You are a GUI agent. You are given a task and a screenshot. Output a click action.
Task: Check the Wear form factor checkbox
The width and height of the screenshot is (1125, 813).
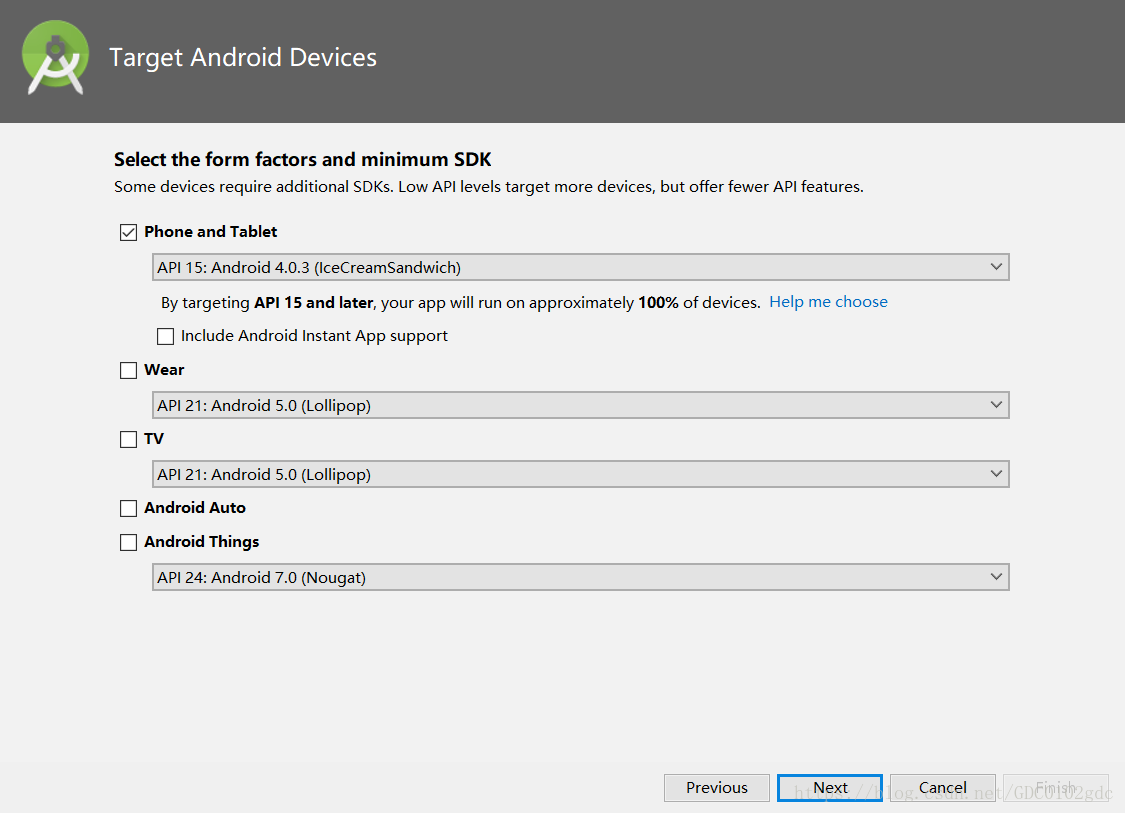(x=128, y=370)
